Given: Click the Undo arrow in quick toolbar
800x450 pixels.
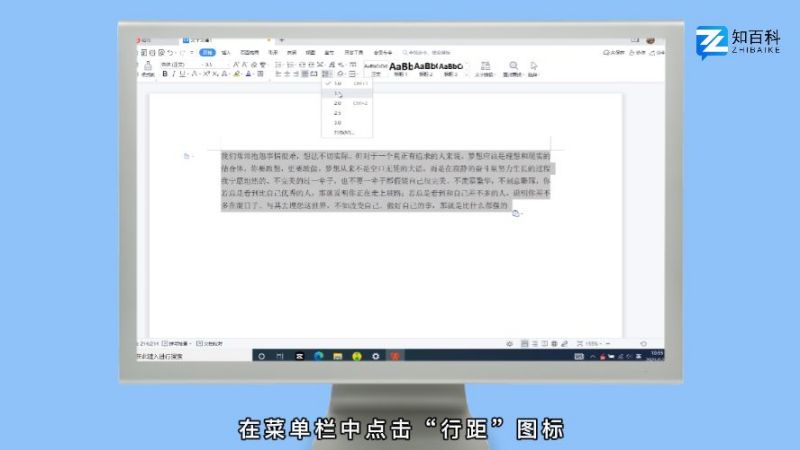Looking at the screenshot, I should pos(170,52).
